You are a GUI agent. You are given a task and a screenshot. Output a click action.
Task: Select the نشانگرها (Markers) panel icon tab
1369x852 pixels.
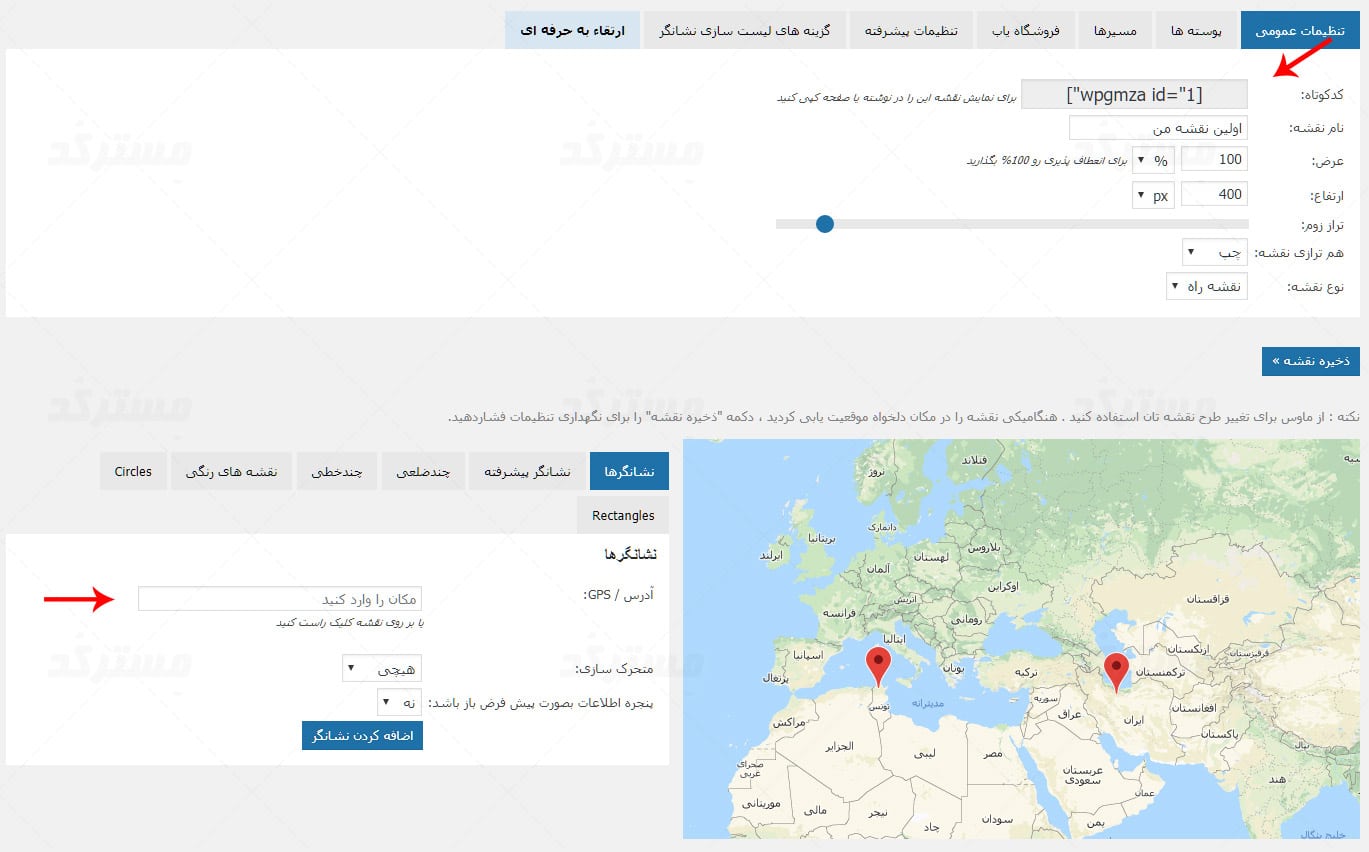[628, 470]
